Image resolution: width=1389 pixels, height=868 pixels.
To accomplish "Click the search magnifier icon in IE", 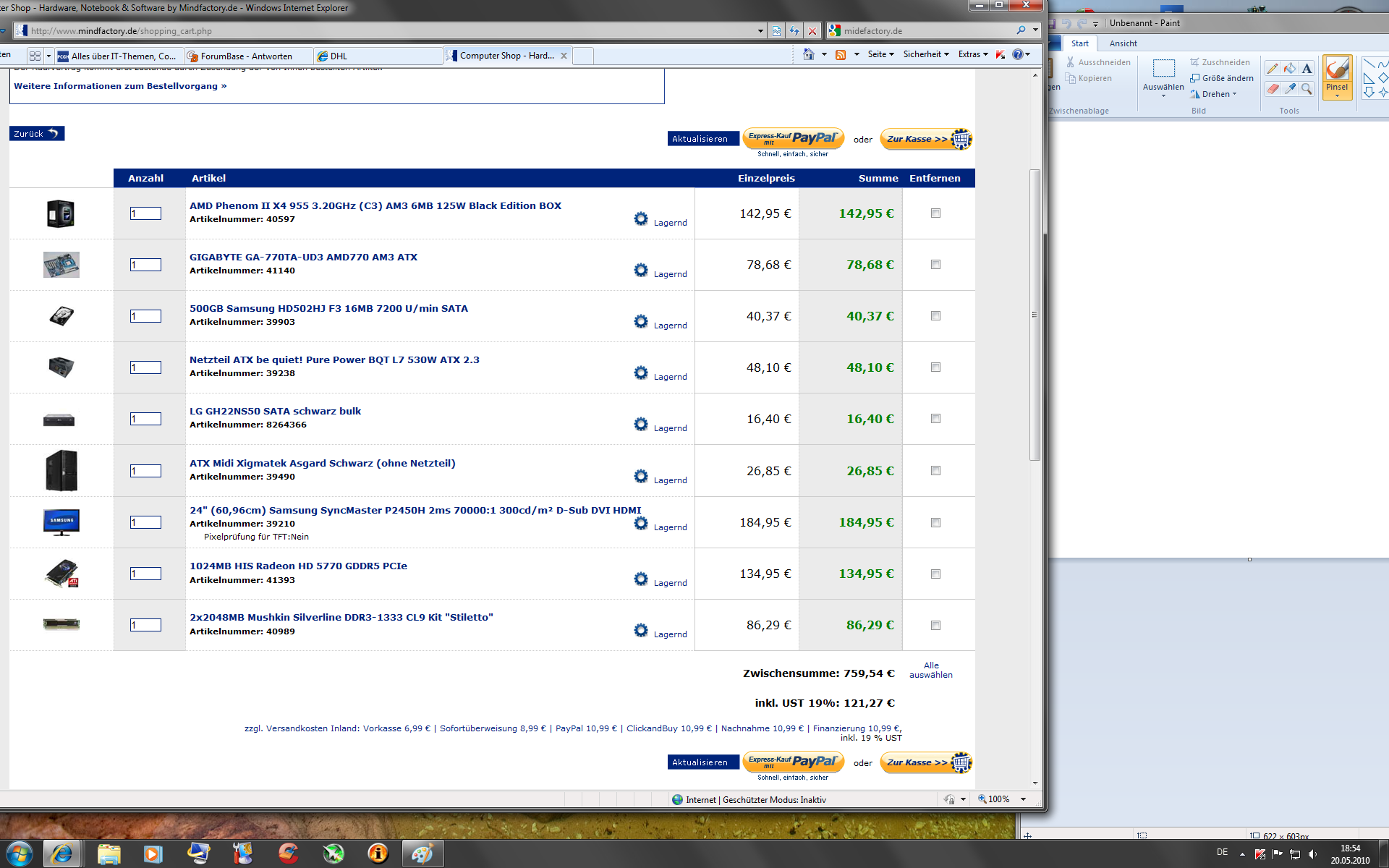I will click(1021, 30).
